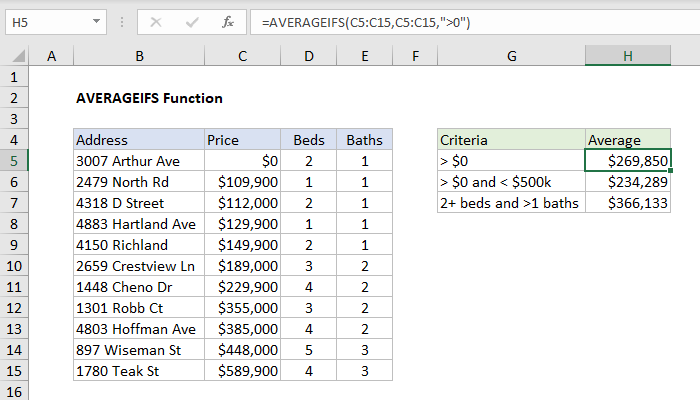Click the Criteria header cell

click(512, 140)
